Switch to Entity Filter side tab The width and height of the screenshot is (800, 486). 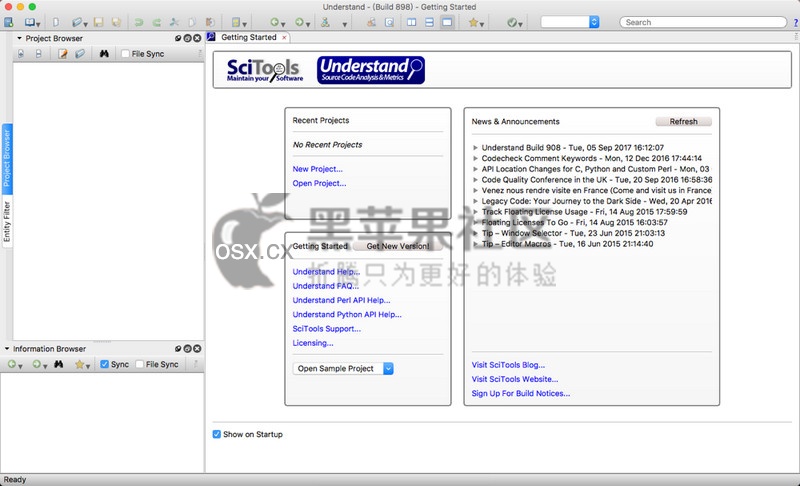pos(7,221)
